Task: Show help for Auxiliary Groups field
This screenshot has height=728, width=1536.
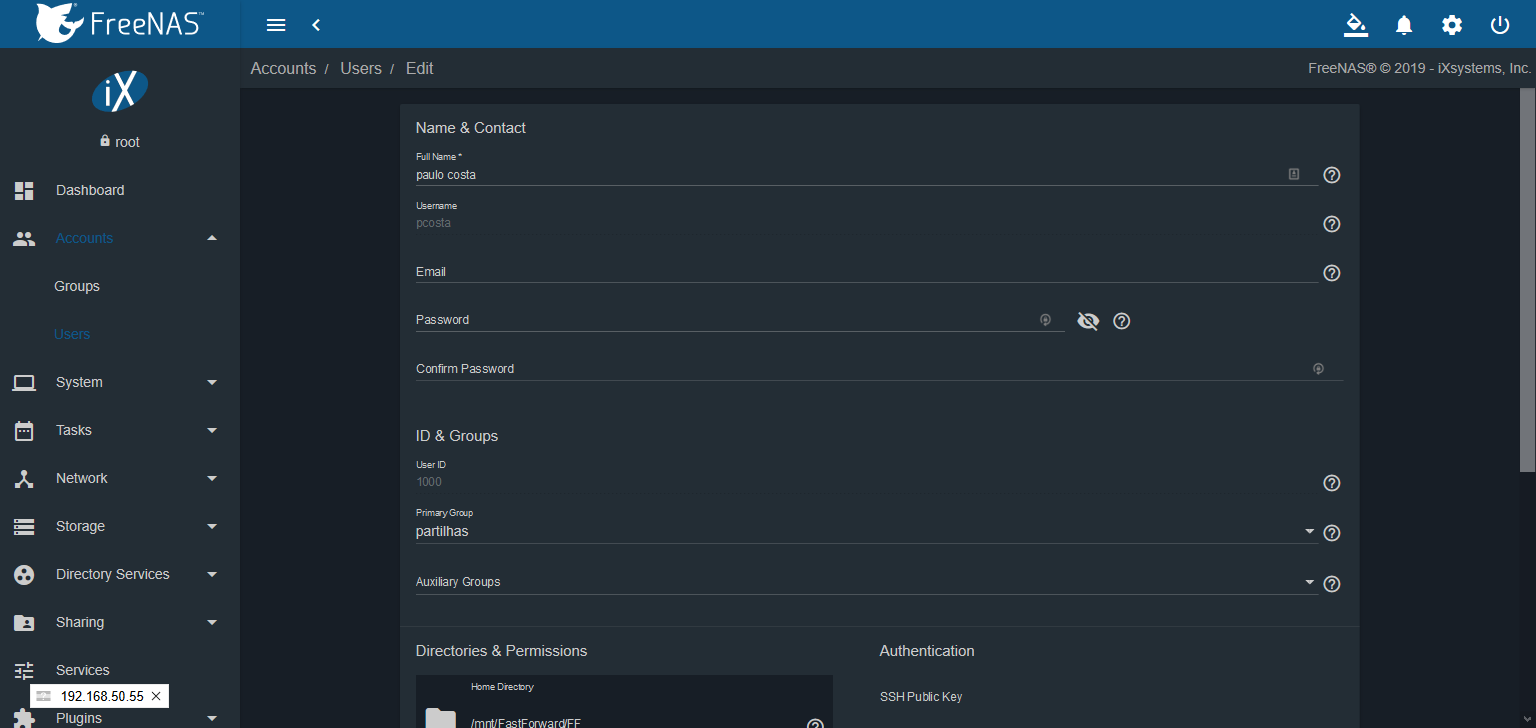Action: 1332,584
